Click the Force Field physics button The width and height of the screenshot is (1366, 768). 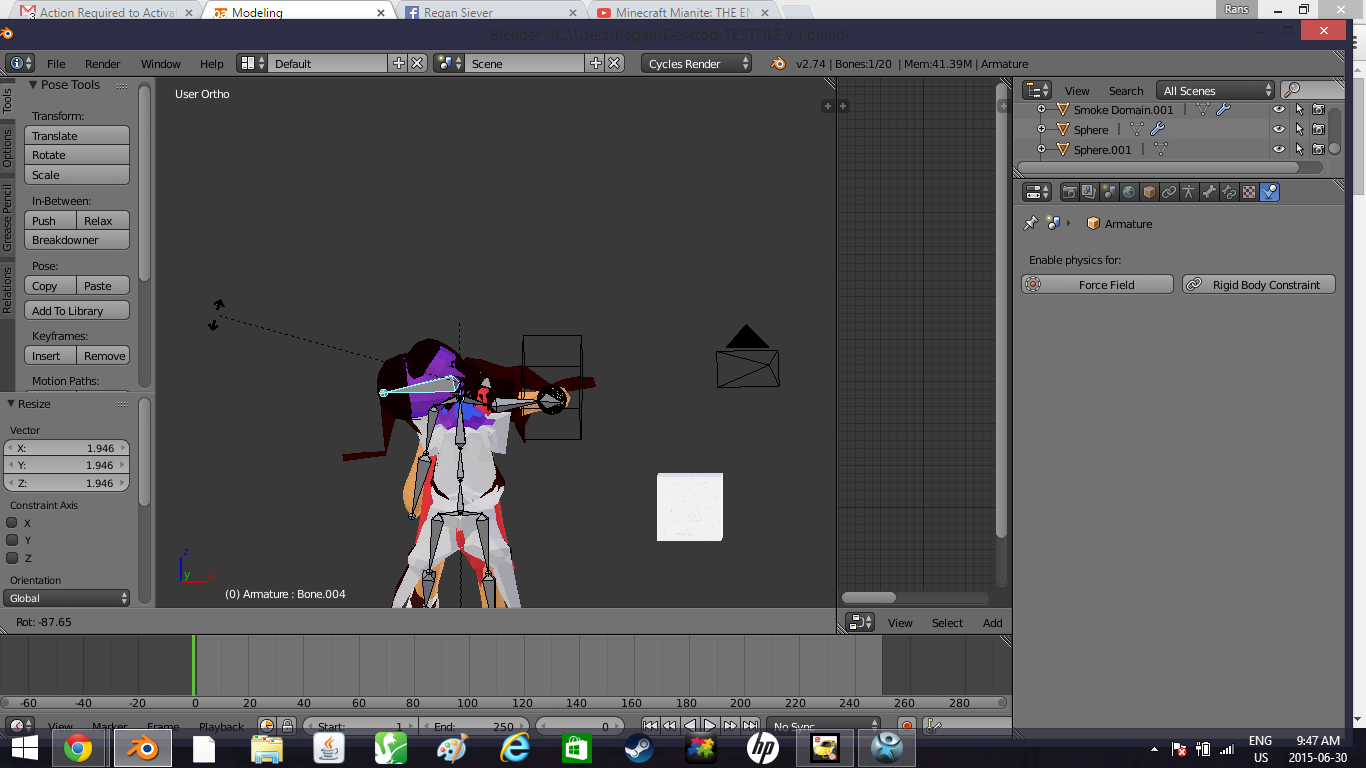(x=1097, y=285)
